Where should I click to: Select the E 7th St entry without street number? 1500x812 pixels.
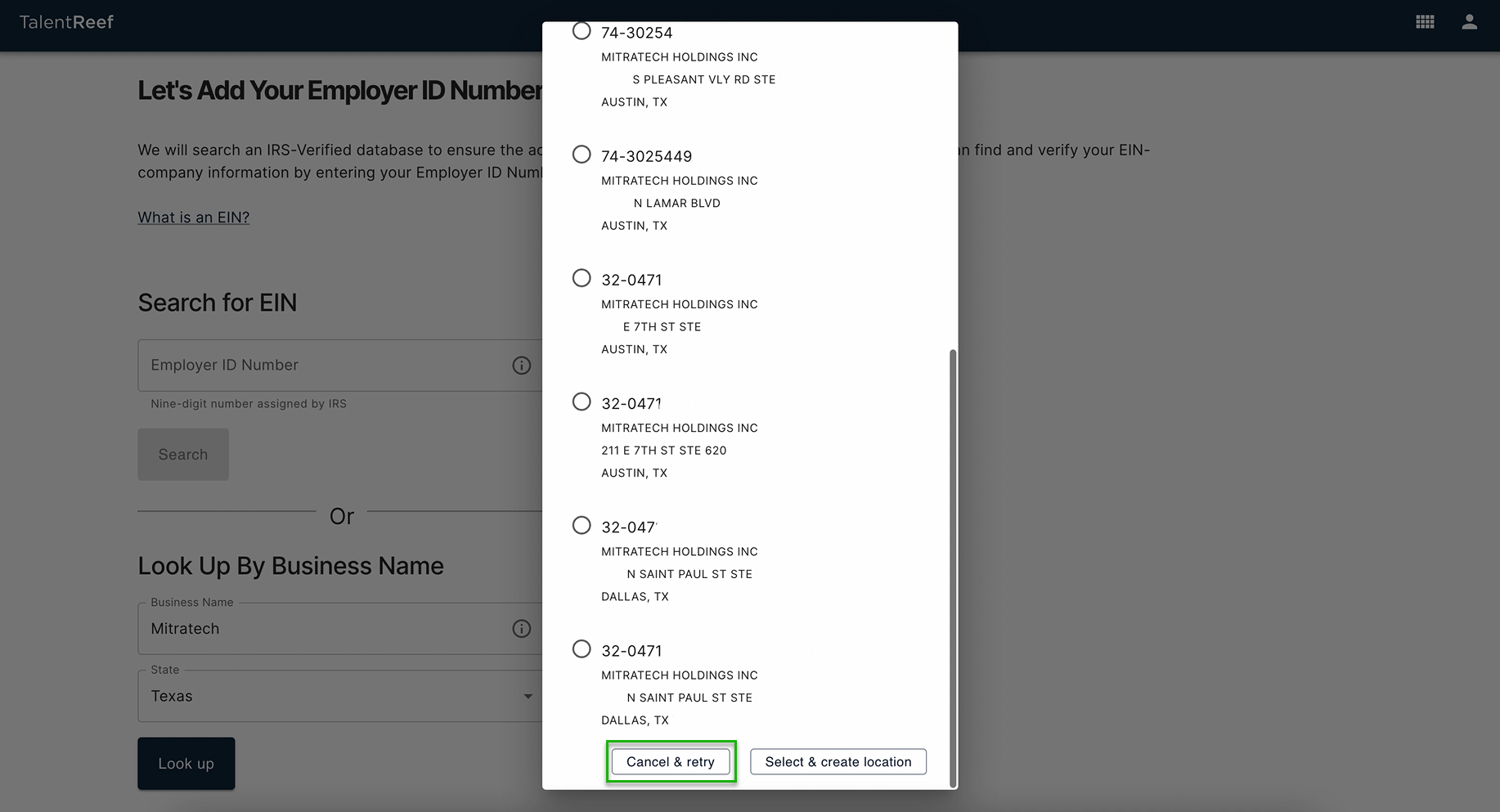coord(582,278)
